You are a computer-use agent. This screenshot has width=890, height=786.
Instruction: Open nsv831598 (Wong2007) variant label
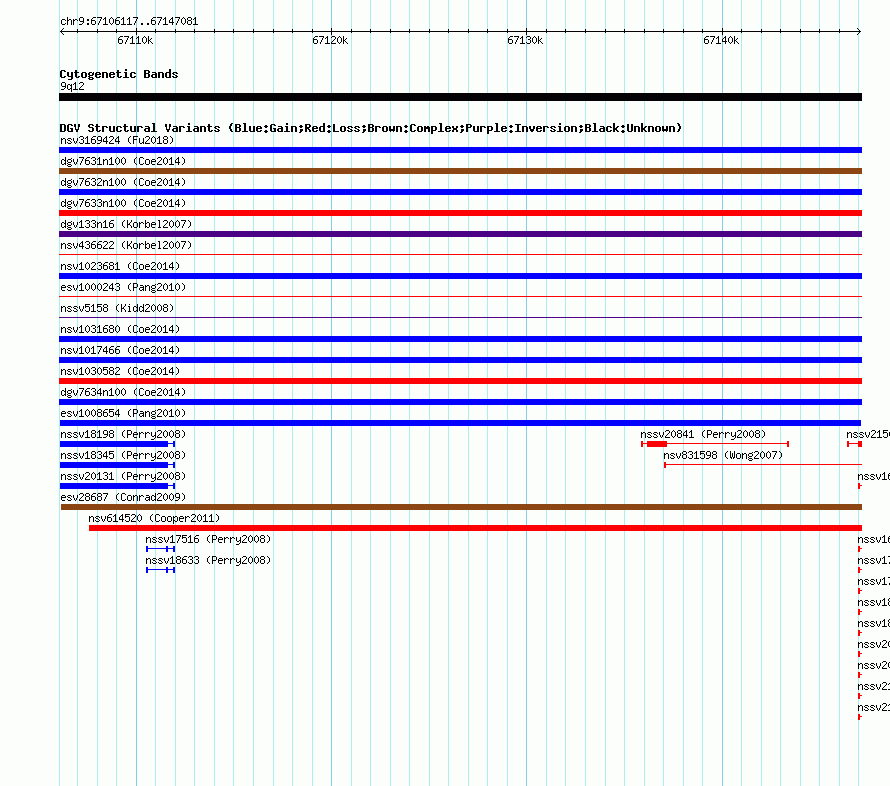[x=723, y=455]
